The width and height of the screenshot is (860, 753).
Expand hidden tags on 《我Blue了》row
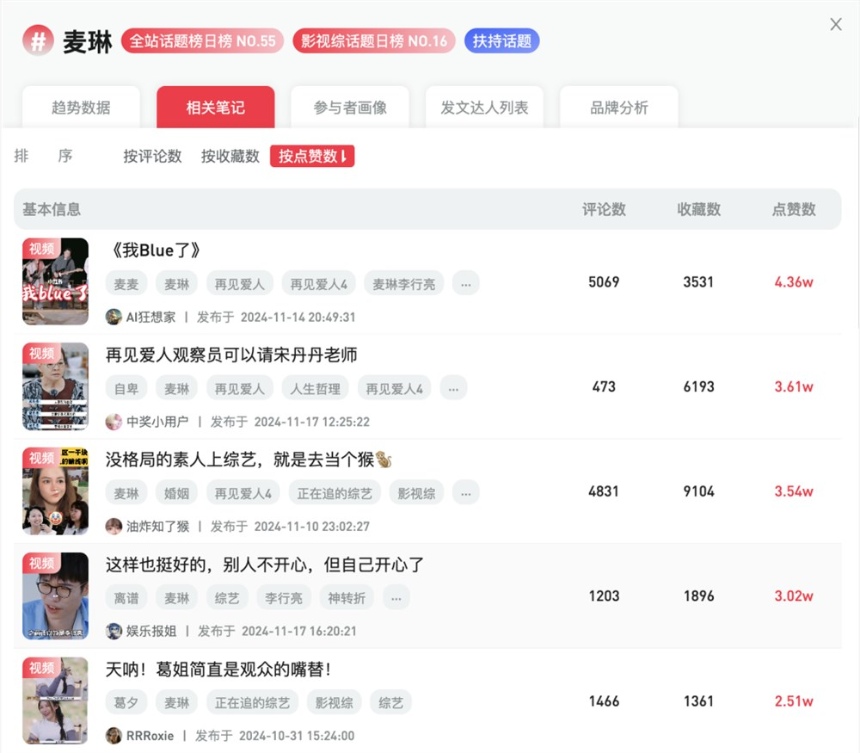click(466, 283)
